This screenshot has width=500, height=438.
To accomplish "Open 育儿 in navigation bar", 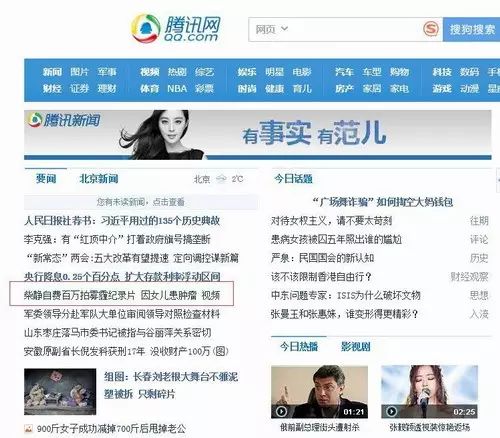I will tap(302, 89).
